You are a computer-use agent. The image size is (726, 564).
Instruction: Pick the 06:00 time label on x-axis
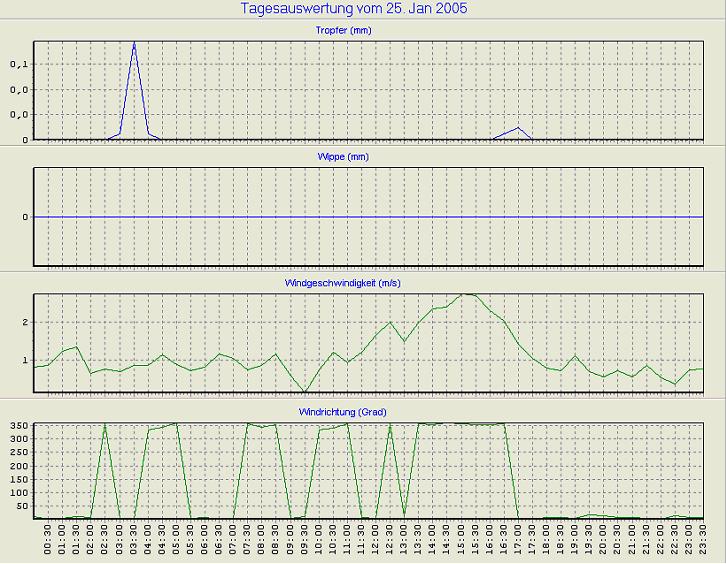(205, 542)
